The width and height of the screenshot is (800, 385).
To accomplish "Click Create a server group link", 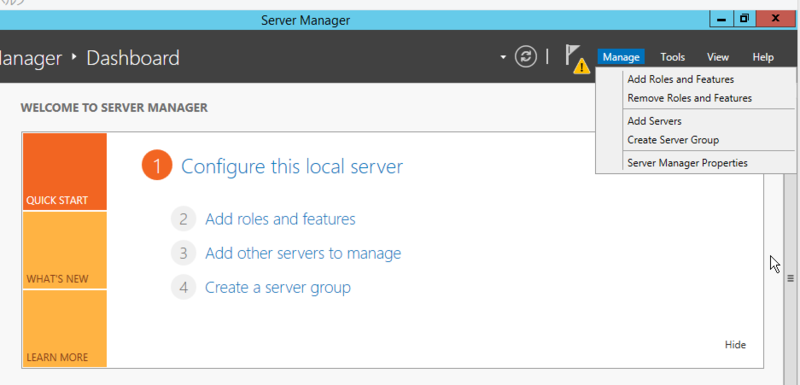I will click(278, 287).
